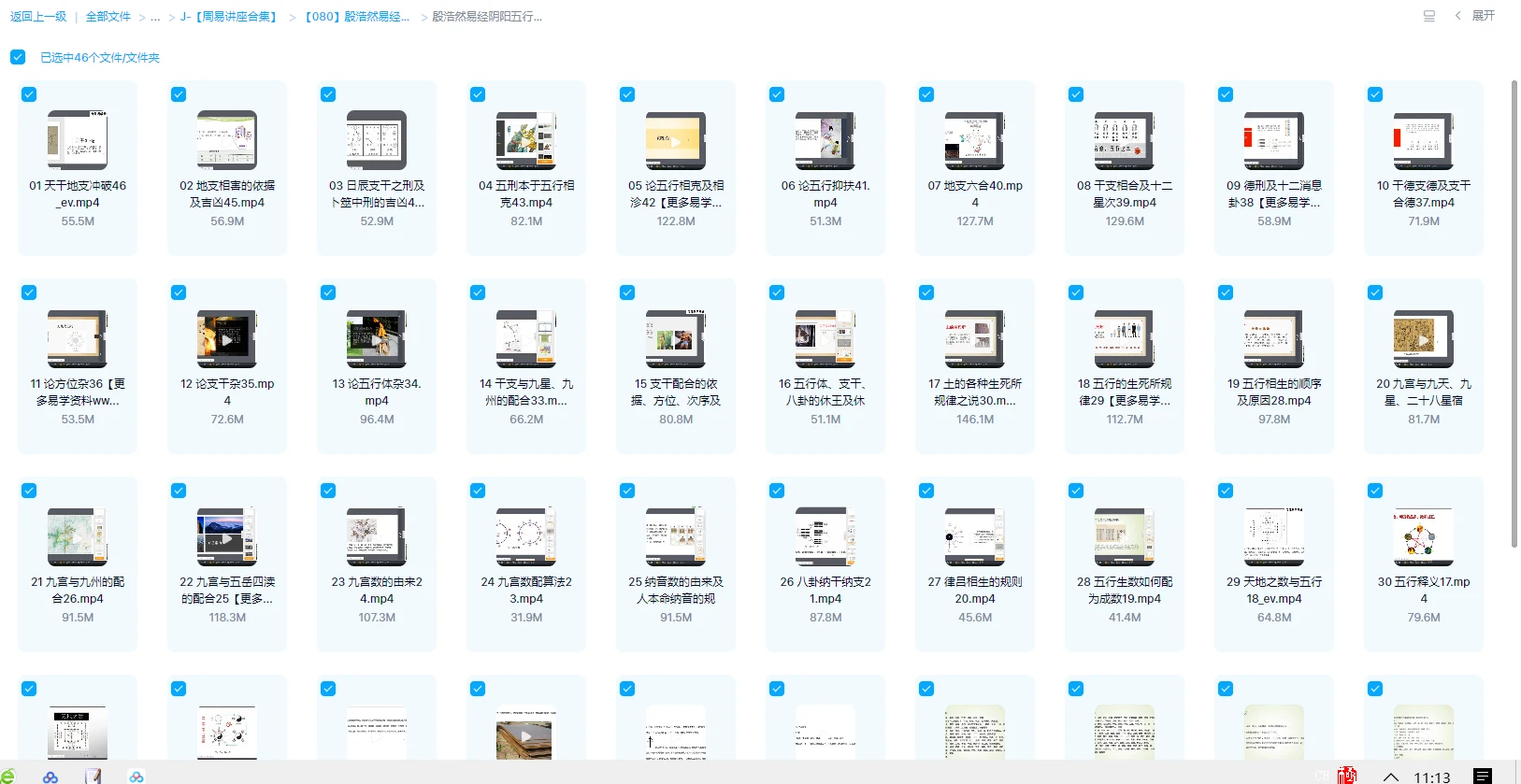
Task: Select file name 30 五行释义17.mp4
Action: pyautogui.click(x=1424, y=591)
